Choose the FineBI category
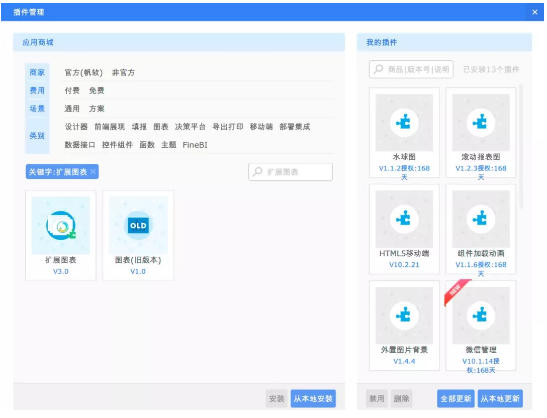The height and width of the screenshot is (418, 547). tap(195, 145)
